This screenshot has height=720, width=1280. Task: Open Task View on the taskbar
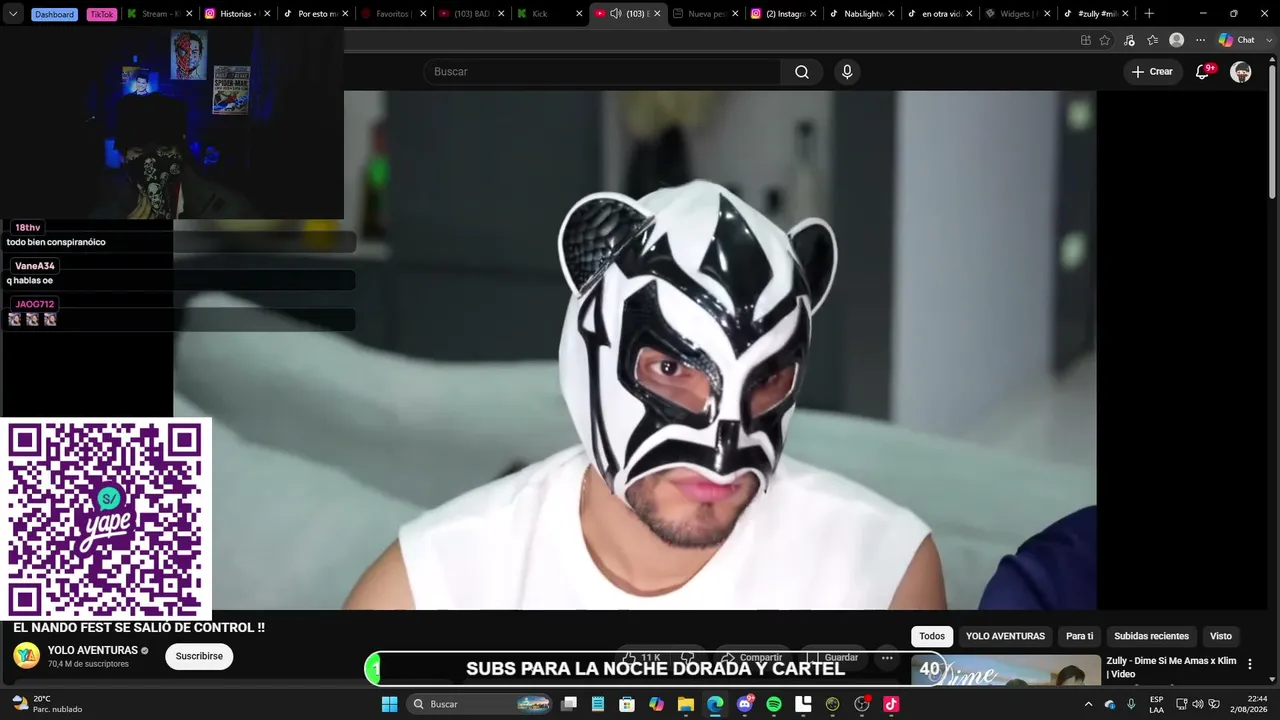tap(569, 704)
